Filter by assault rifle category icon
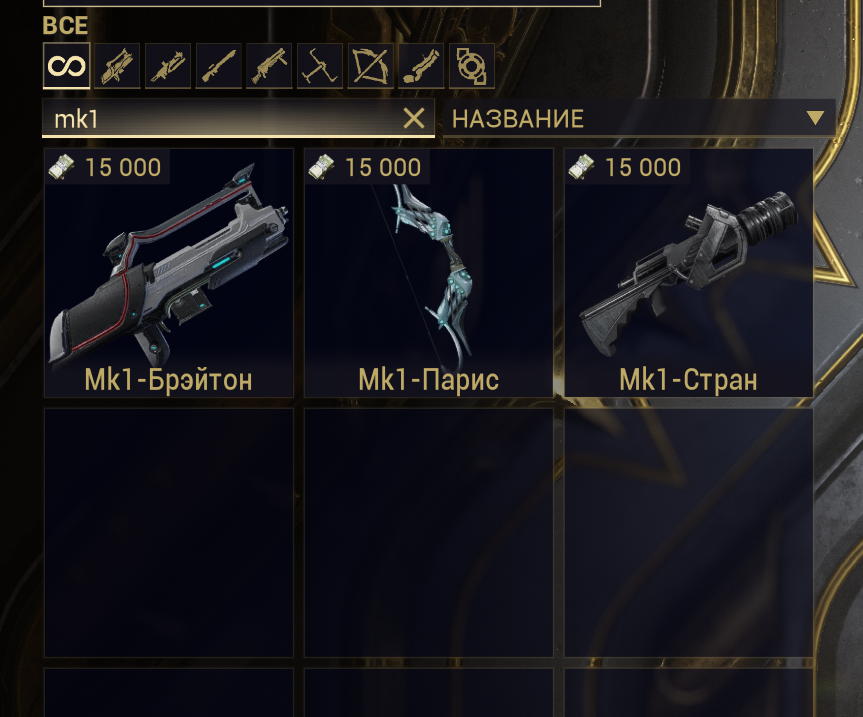The height and width of the screenshot is (717, 863). pyautogui.click(x=117, y=66)
